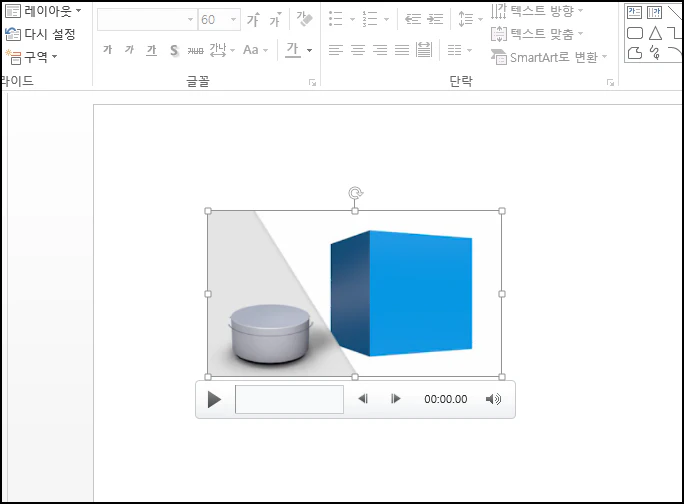Increase list indent level
The width and height of the screenshot is (684, 504).
435,19
